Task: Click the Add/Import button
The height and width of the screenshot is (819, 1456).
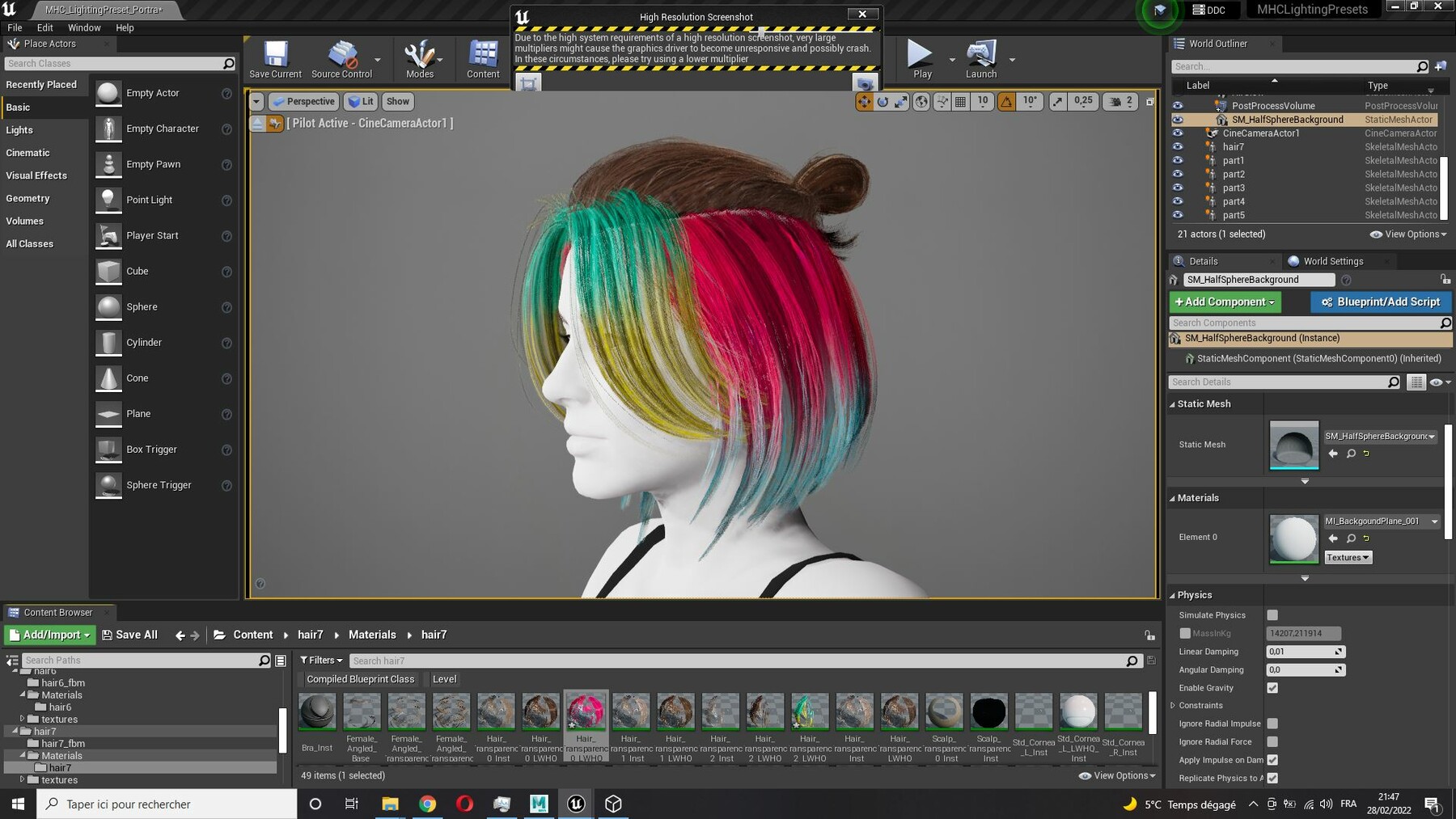Action: (49, 635)
